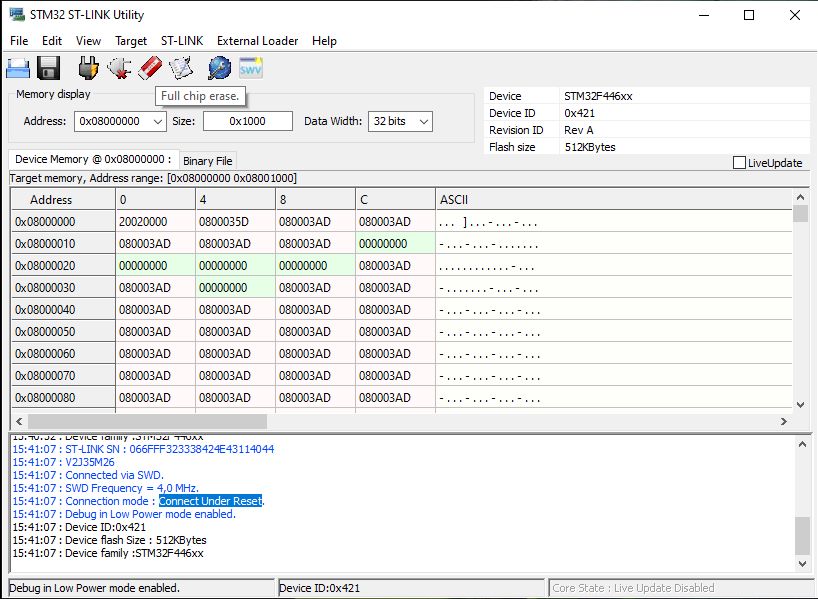Viewport: 818px width, 599px height.
Task: Click the column header labeled 8
Action: point(315,199)
